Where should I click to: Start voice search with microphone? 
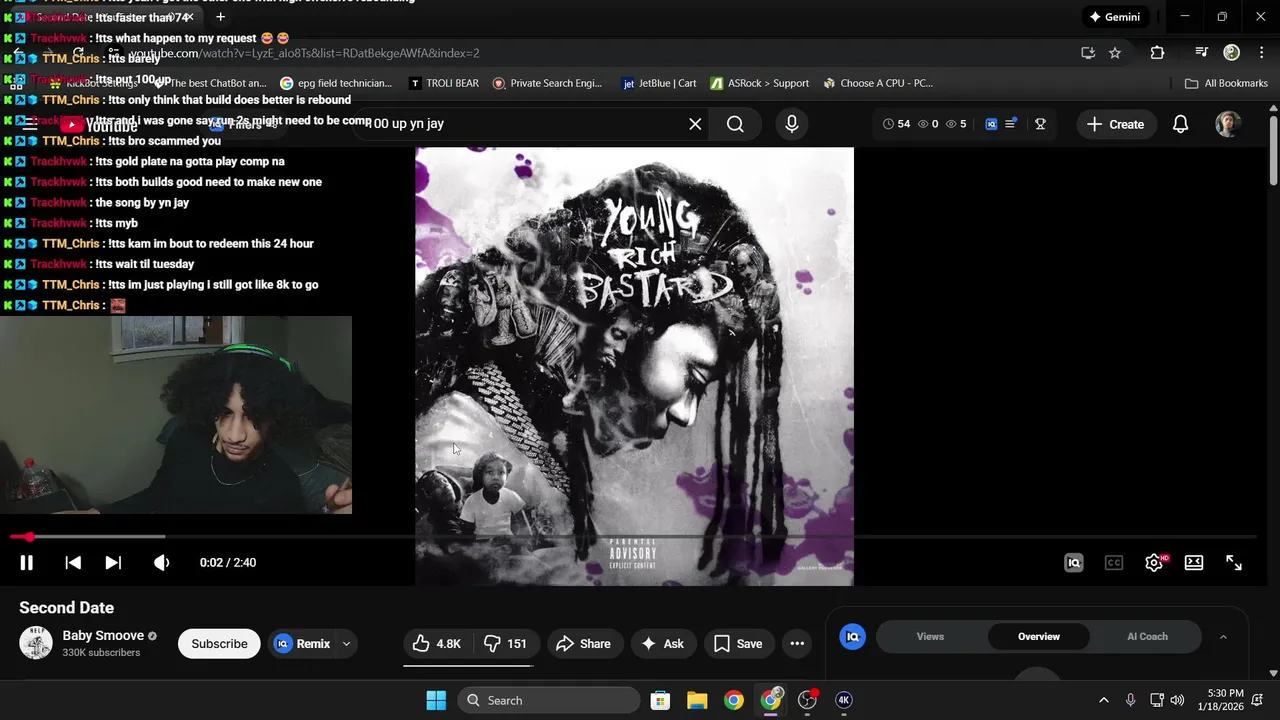coord(792,124)
